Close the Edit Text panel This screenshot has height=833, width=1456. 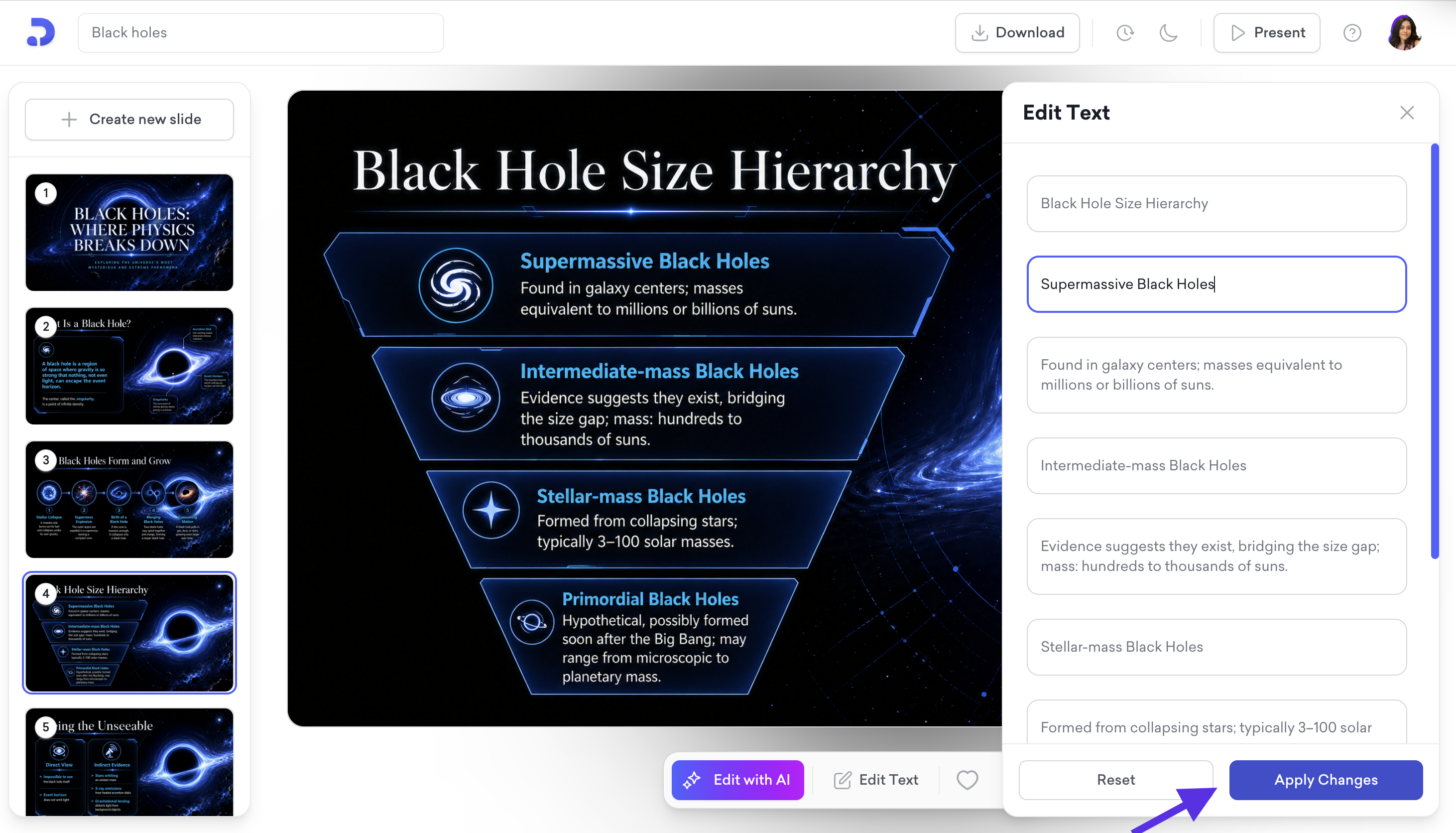(1406, 113)
